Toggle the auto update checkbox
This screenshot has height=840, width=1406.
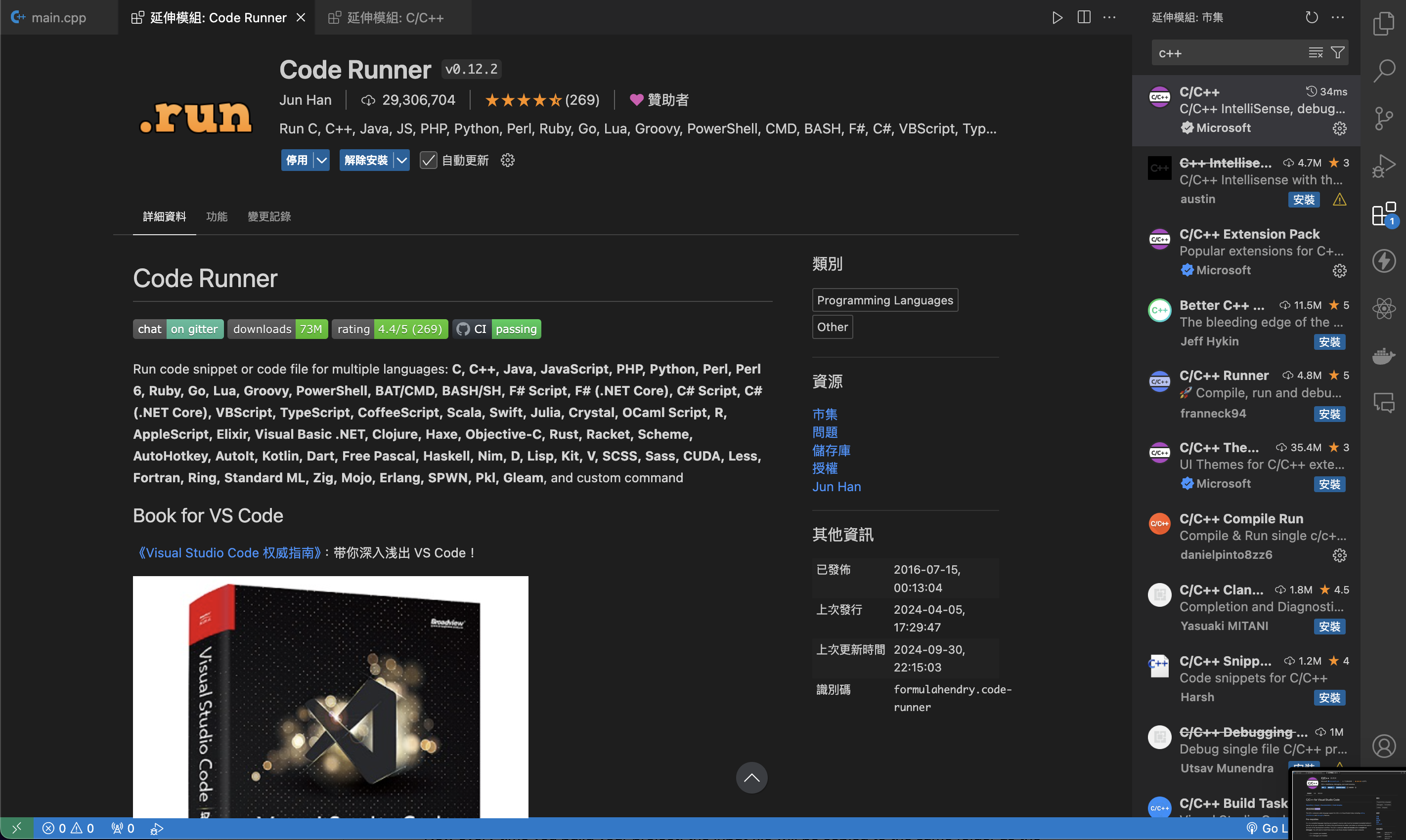[428, 160]
